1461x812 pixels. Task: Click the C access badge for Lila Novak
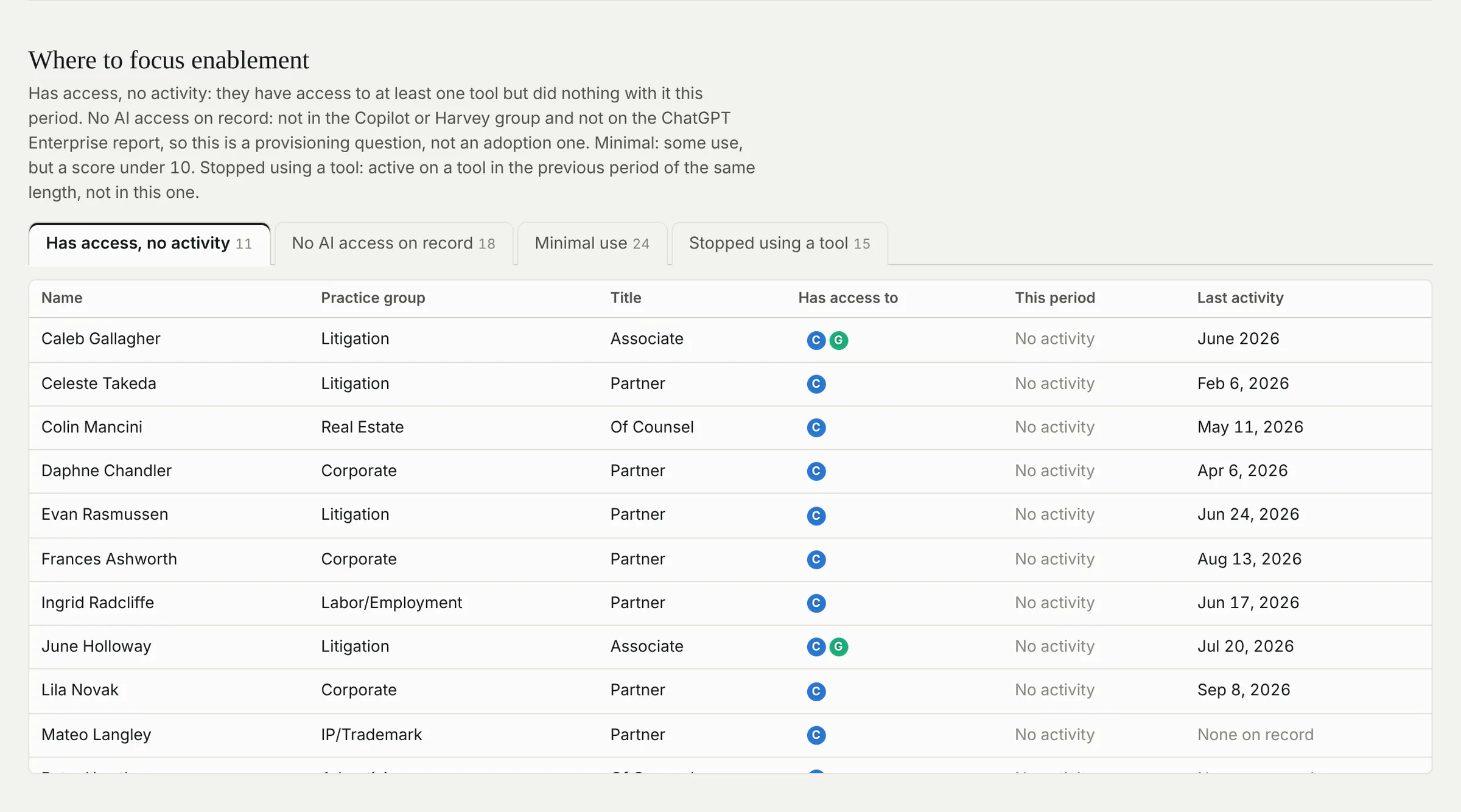(x=816, y=691)
